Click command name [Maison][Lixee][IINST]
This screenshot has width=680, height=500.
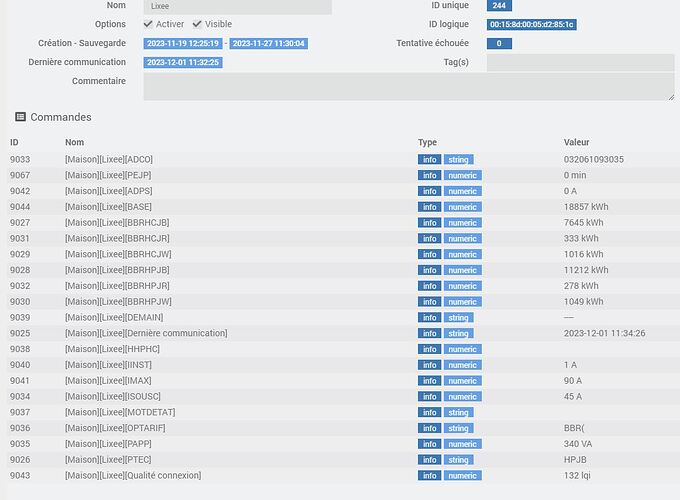tap(108, 365)
